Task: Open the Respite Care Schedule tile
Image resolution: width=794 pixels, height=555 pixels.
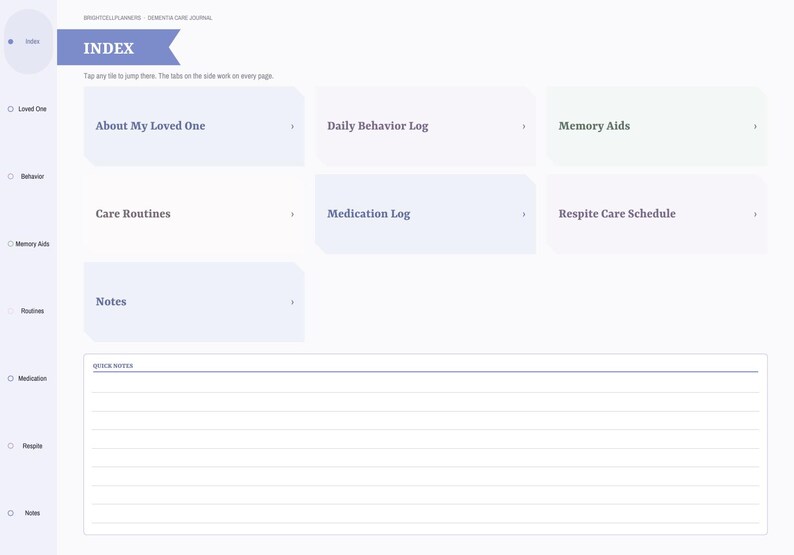Action: tap(657, 214)
